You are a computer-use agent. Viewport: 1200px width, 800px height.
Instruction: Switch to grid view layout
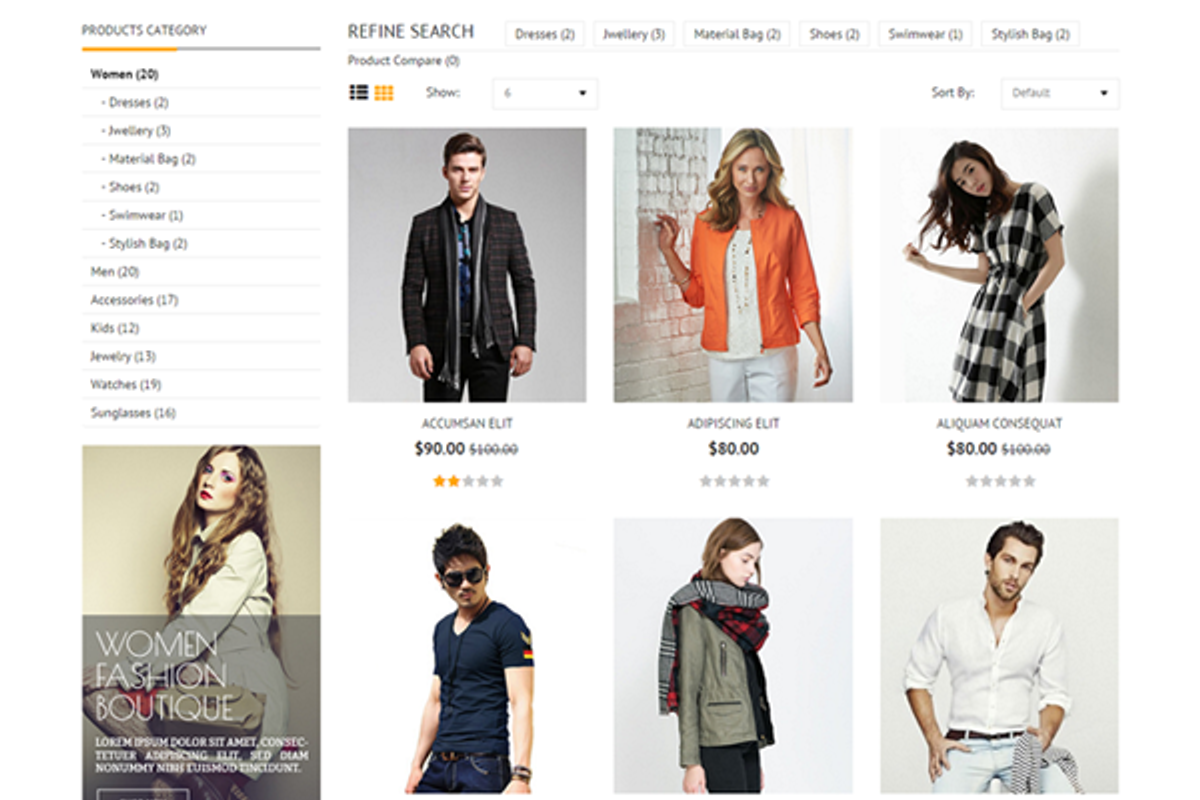(384, 93)
